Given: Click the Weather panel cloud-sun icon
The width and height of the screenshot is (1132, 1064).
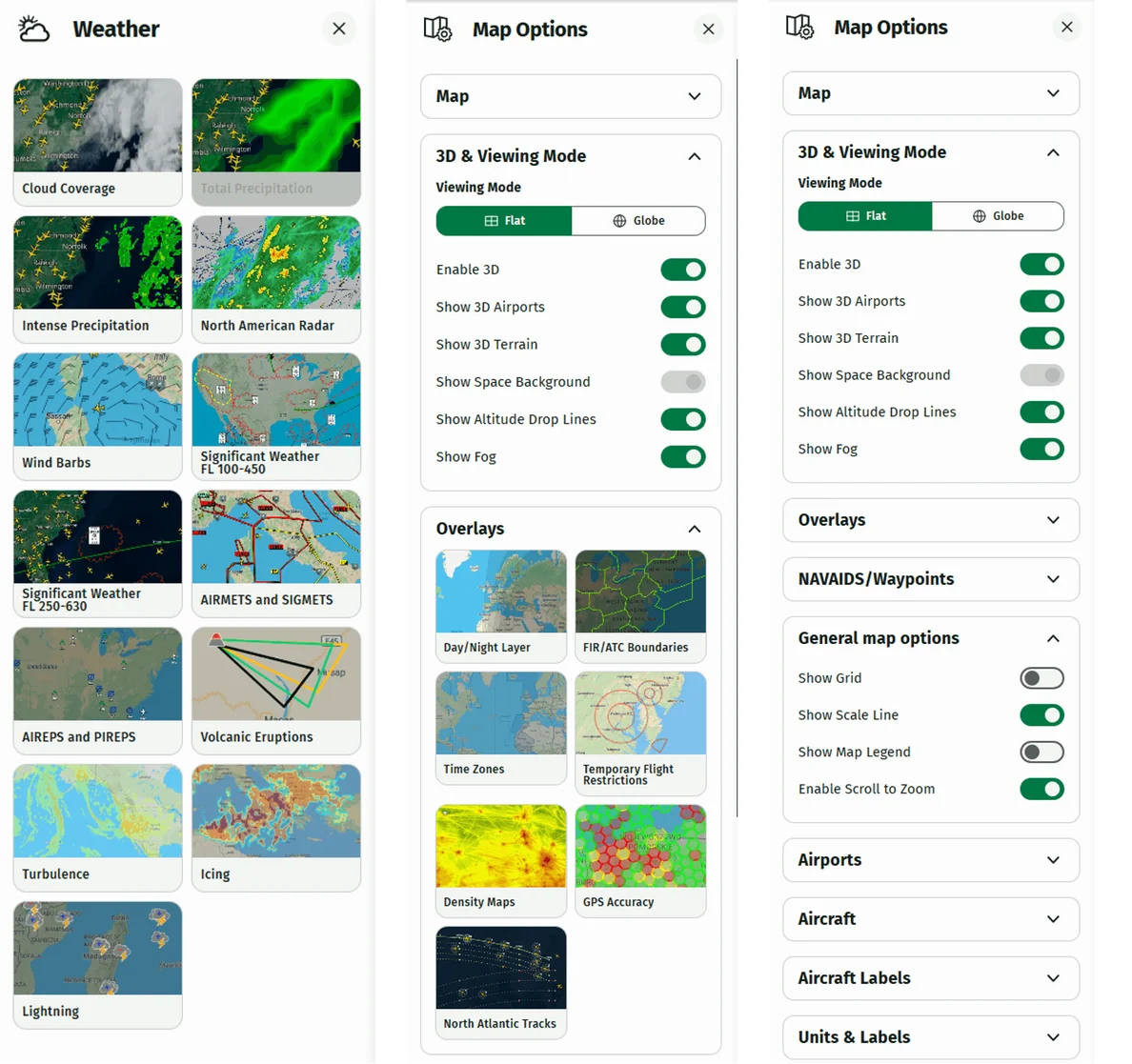Looking at the screenshot, I should pyautogui.click(x=33, y=29).
